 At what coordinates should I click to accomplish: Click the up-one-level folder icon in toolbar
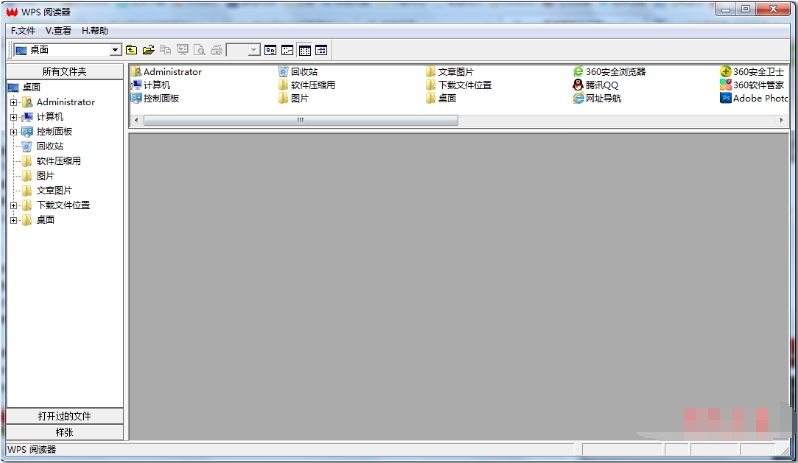pyautogui.click(x=131, y=49)
